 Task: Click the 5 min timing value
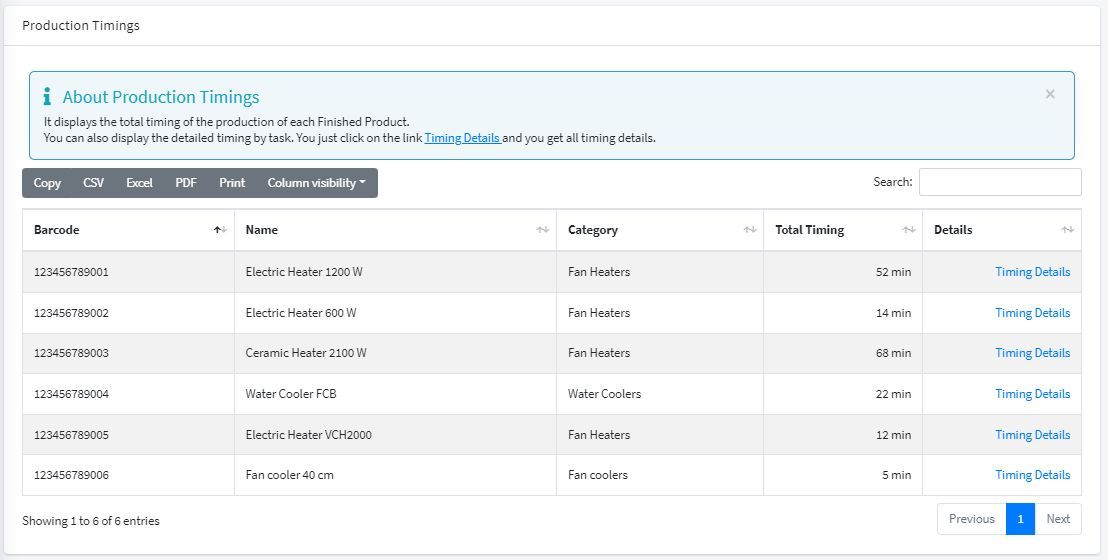pos(896,475)
